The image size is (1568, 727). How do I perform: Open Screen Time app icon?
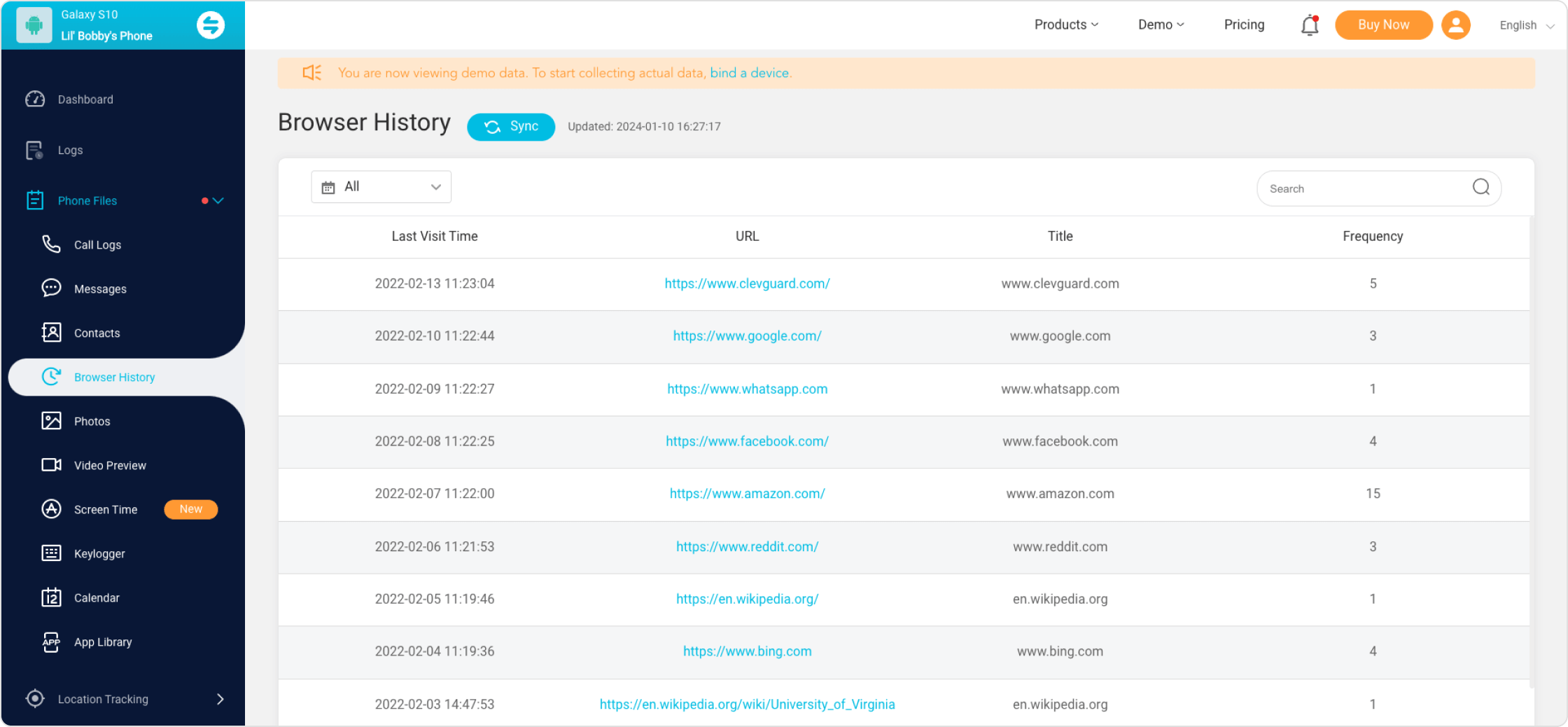click(x=51, y=509)
